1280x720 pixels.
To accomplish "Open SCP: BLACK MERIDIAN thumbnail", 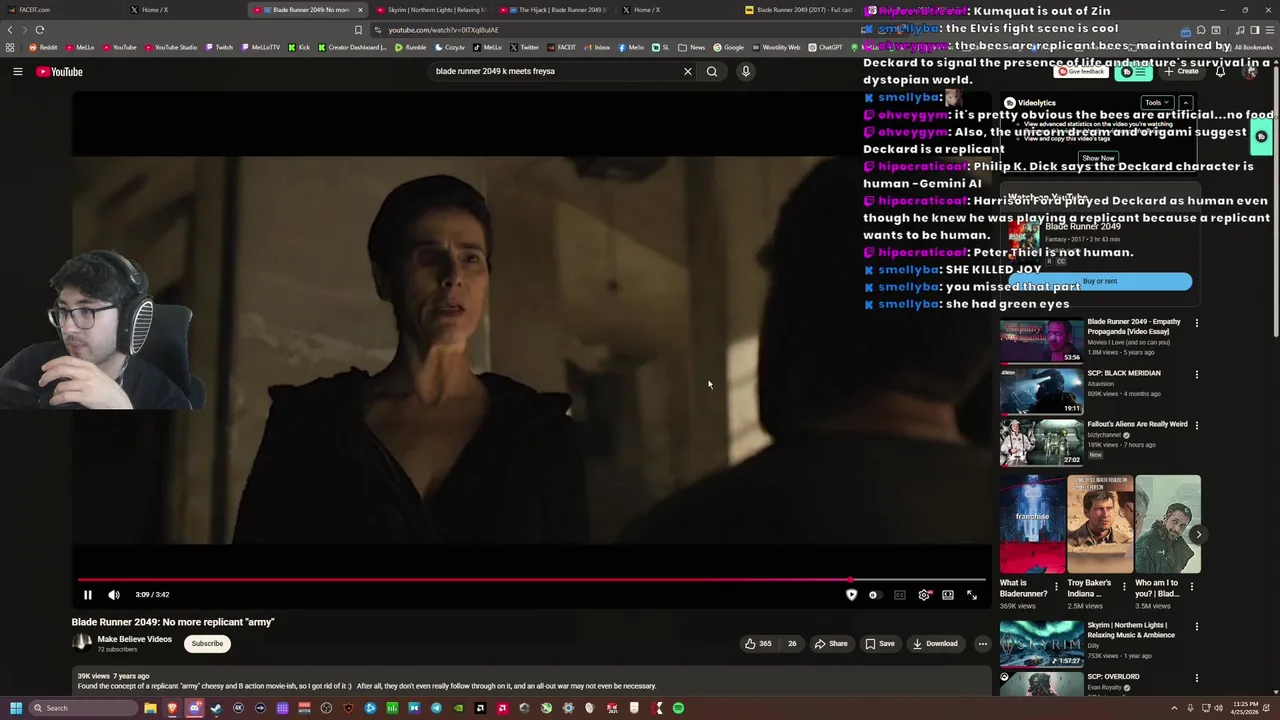I will tap(1041, 390).
